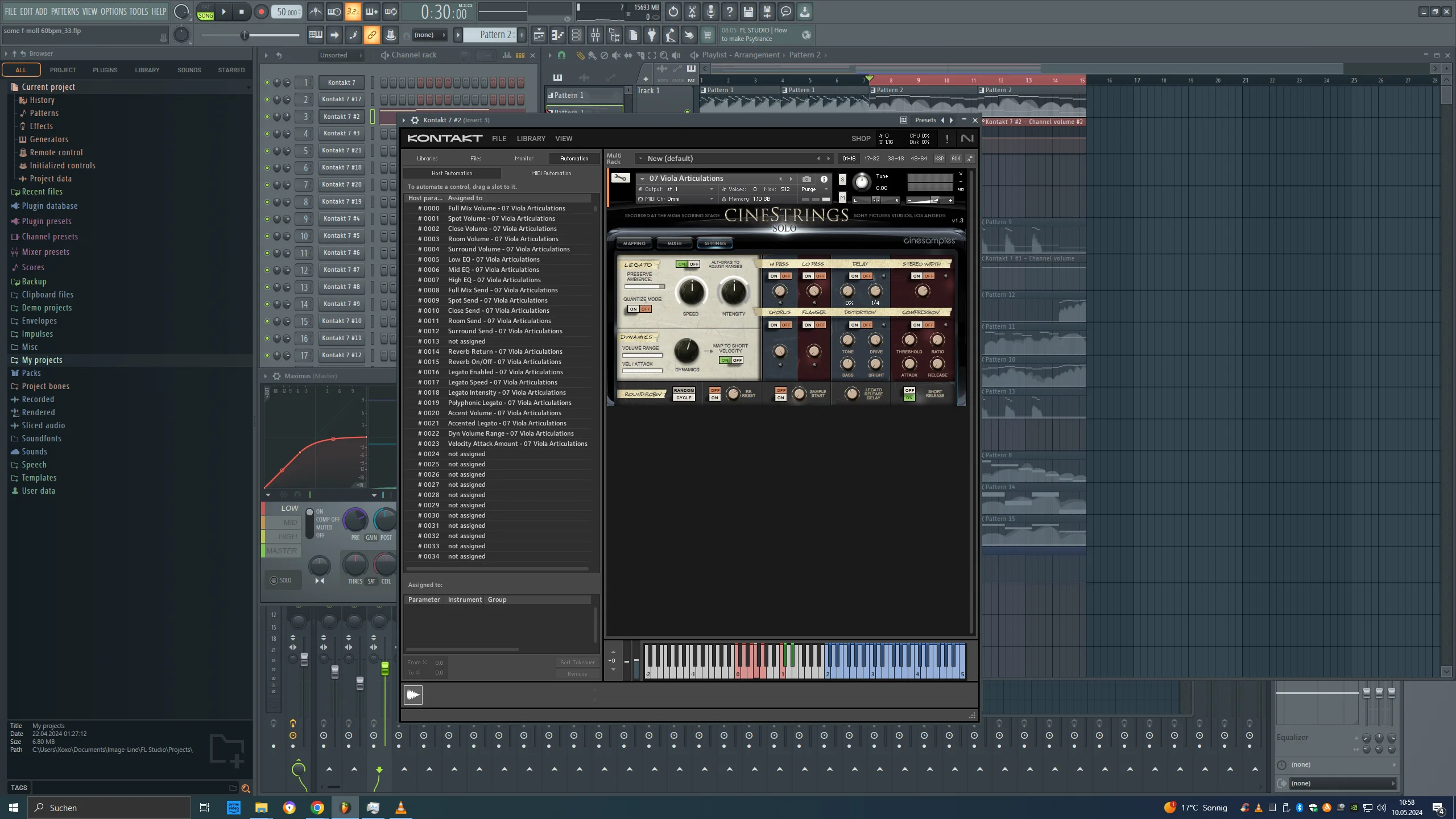Toggle Kontakt instrument Mute M button
The height and width of the screenshot is (819, 1456).
pos(842,197)
